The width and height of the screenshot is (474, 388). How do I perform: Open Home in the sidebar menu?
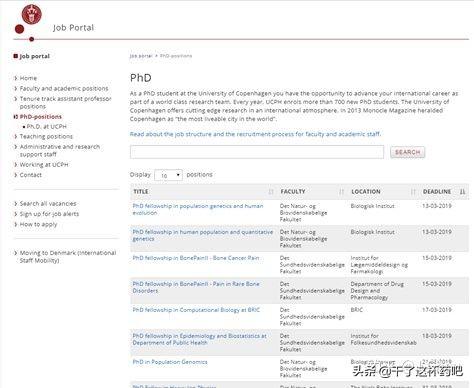pos(28,78)
